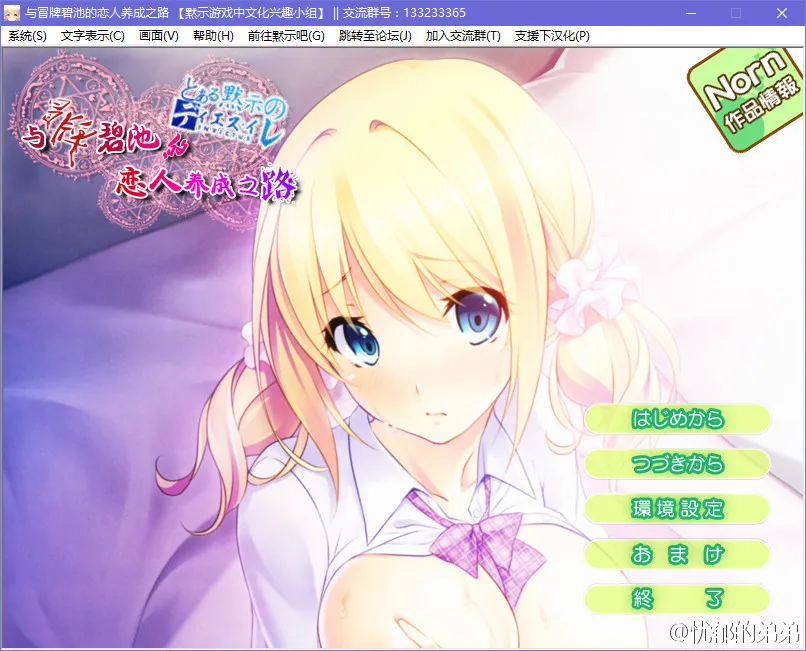This screenshot has width=806, height=651.
Task: Open the 系统(S) menu
Action: pyautogui.click(x=27, y=36)
